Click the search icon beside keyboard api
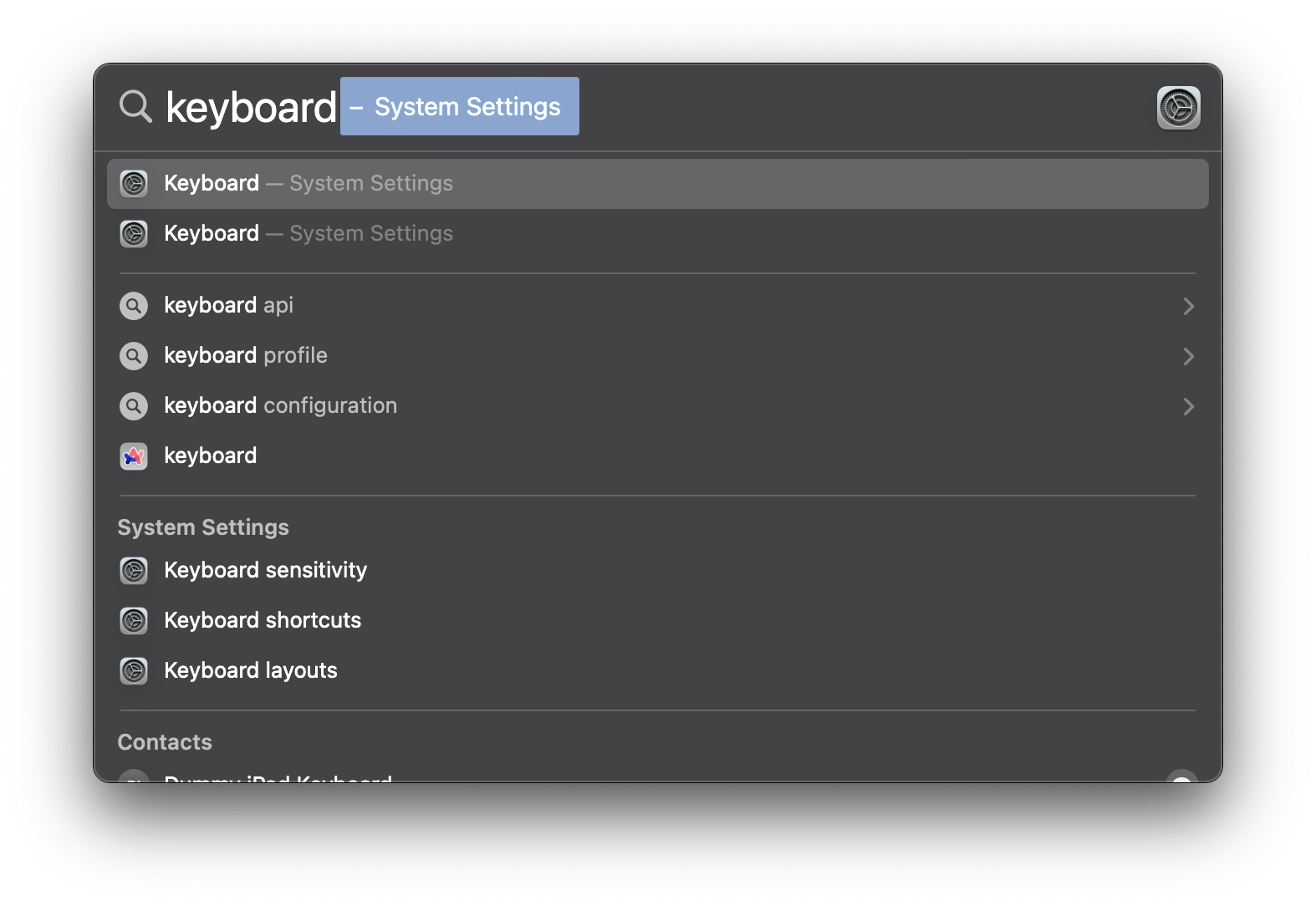The width and height of the screenshot is (1316, 906). 134,306
